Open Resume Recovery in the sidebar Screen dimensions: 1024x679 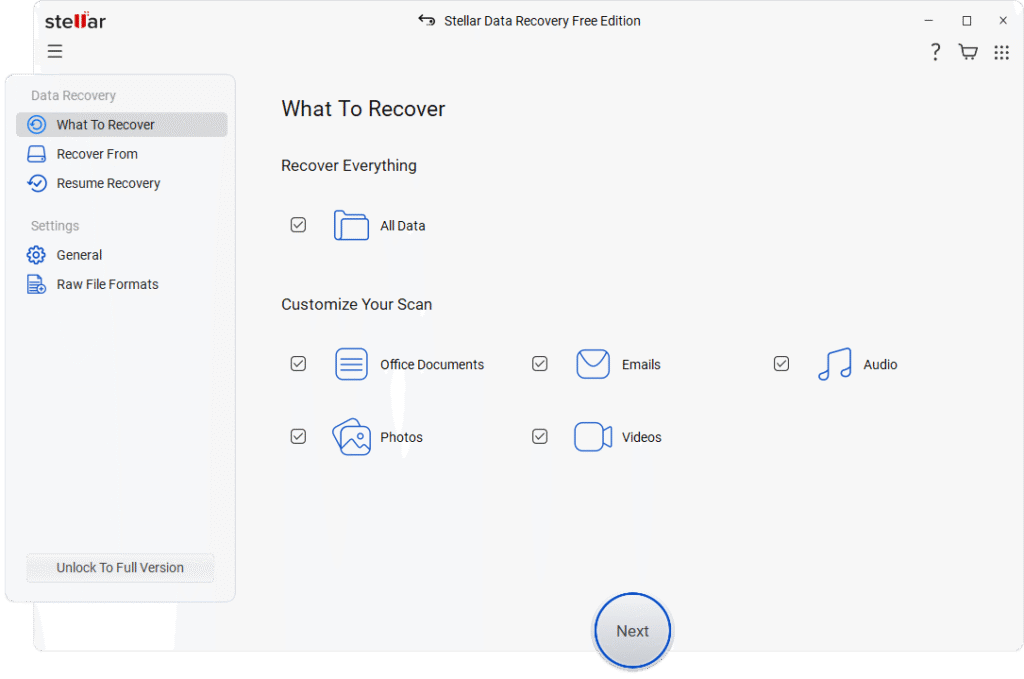click(108, 183)
